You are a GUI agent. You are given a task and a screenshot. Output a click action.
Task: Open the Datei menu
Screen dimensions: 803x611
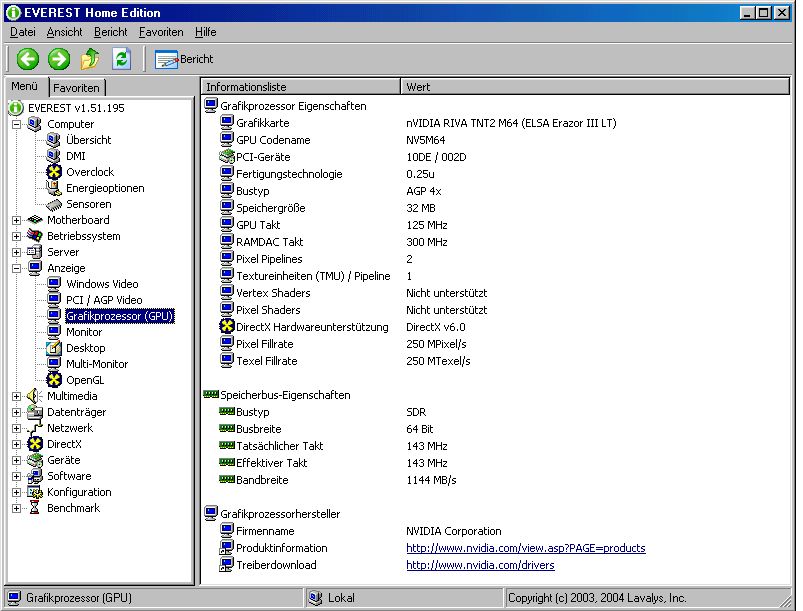23,32
